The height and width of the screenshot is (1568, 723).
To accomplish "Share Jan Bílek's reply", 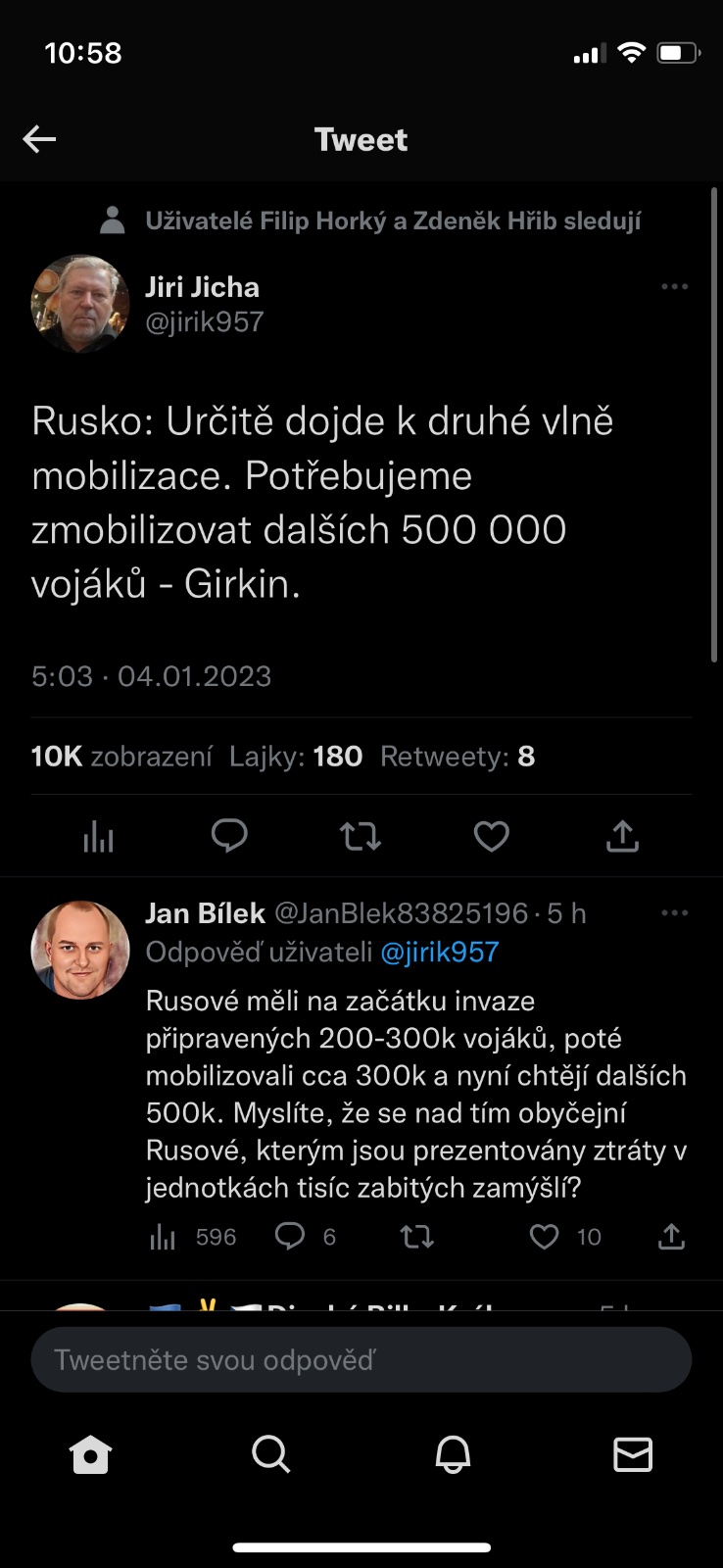I will tap(671, 1237).
